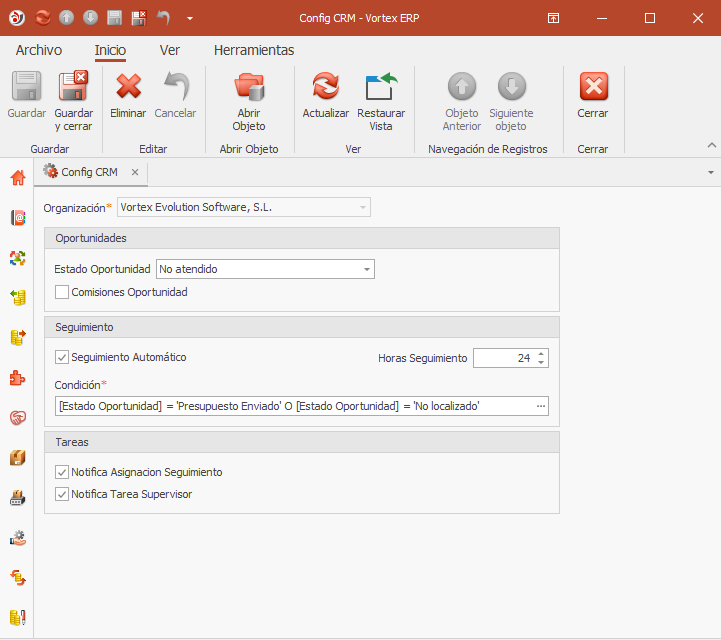Collapse the ribbon with the chevron arrow
The width and height of the screenshot is (721, 640).
[711, 145]
